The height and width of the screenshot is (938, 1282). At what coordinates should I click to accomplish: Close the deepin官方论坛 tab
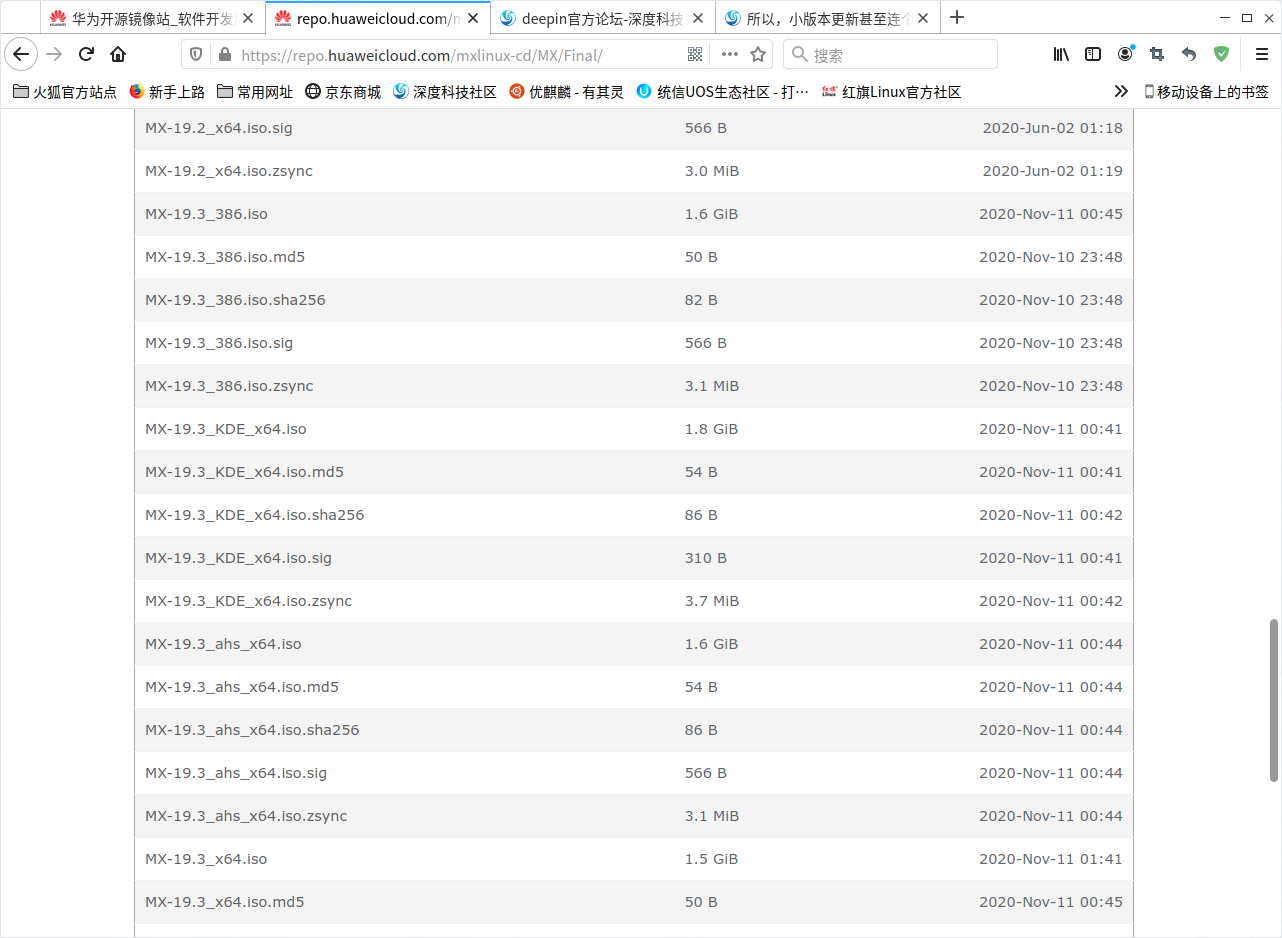pyautogui.click(x=697, y=18)
